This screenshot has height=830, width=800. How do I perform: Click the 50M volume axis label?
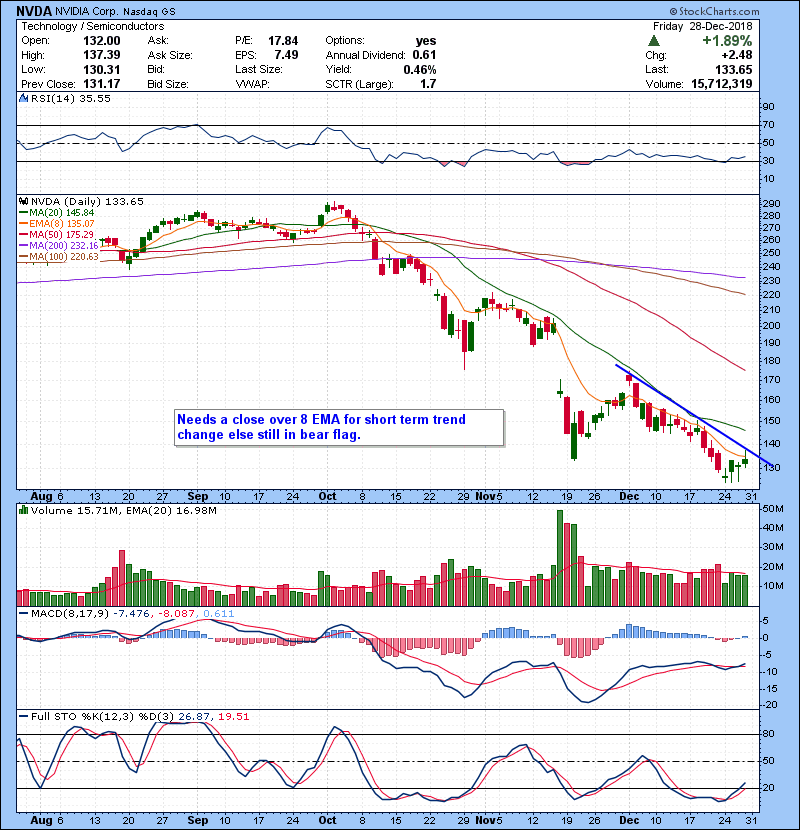click(x=773, y=509)
